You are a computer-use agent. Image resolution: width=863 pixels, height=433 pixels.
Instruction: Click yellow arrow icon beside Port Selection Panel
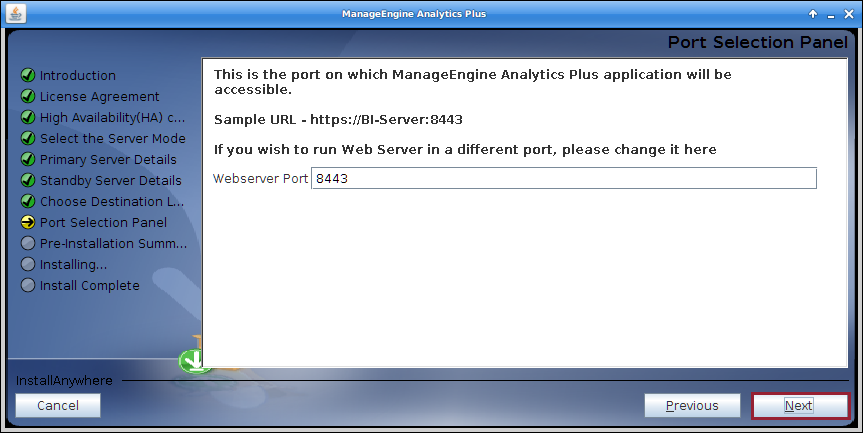pos(28,222)
